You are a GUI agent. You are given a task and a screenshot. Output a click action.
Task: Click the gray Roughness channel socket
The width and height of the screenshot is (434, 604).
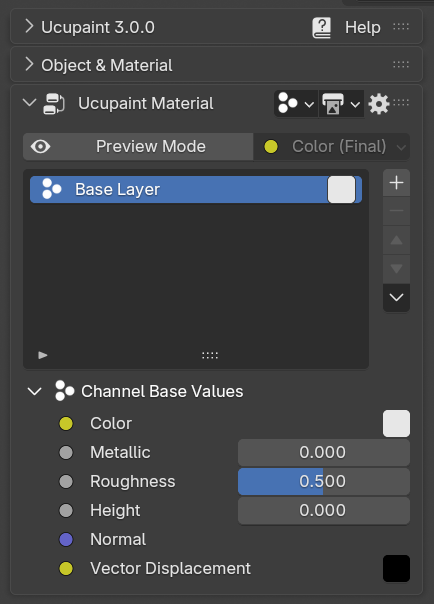[66, 482]
